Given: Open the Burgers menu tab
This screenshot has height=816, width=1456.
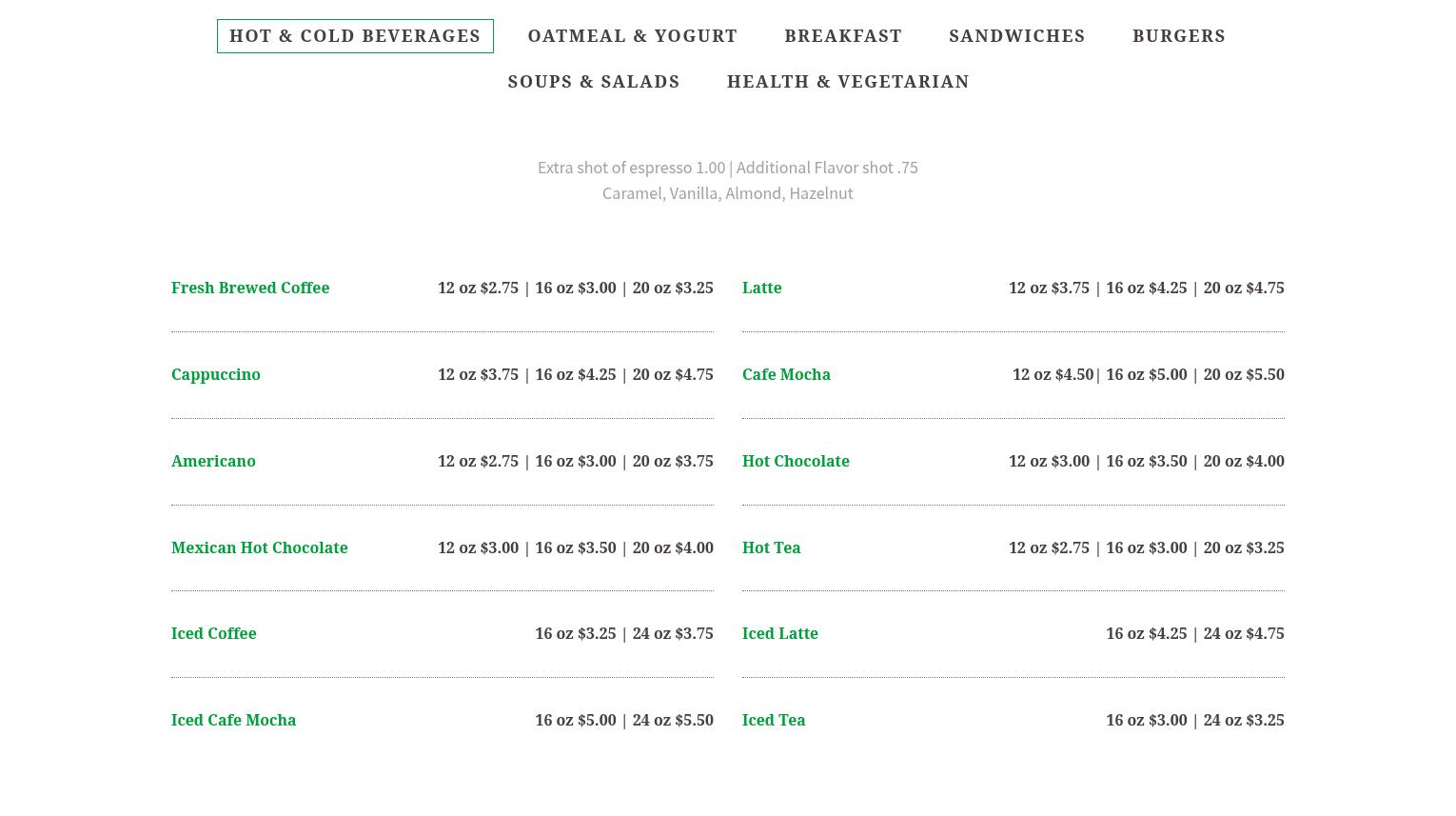Looking at the screenshot, I should pyautogui.click(x=1178, y=36).
